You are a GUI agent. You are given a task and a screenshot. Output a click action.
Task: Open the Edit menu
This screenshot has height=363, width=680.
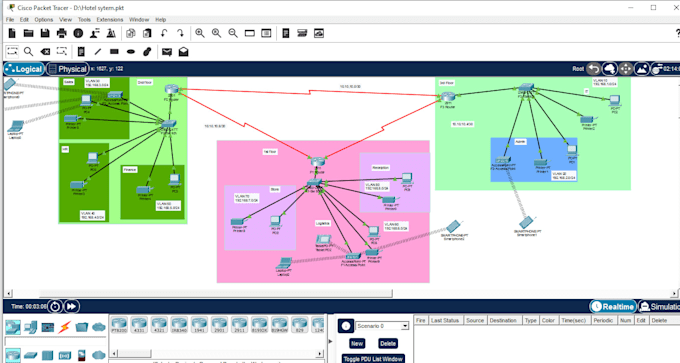[24, 20]
